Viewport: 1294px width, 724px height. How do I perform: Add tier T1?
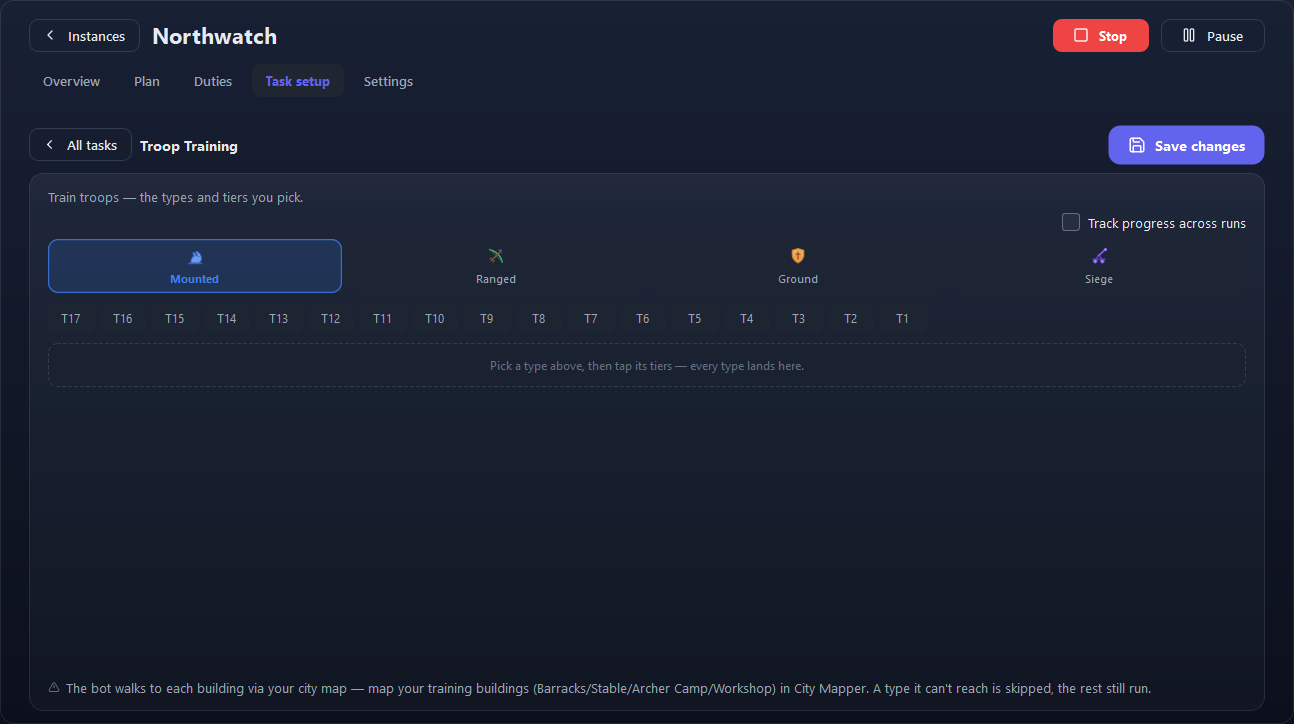pyautogui.click(x=903, y=319)
